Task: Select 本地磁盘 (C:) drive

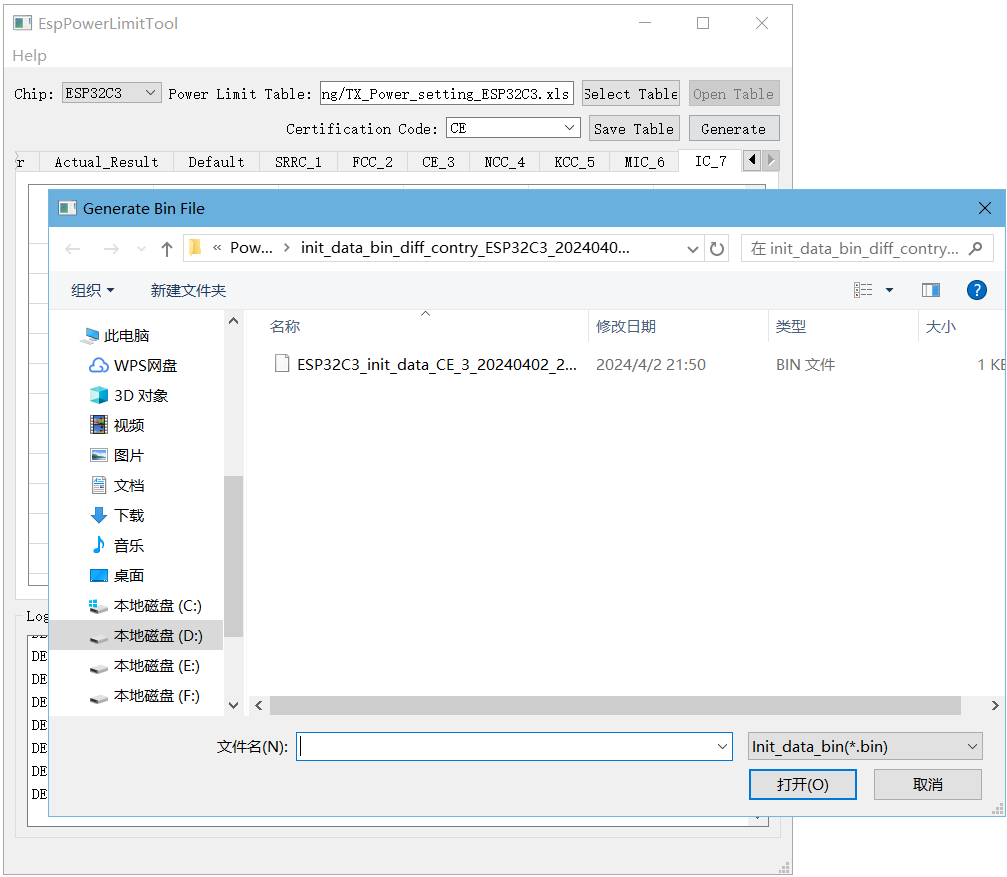Action: coord(156,606)
